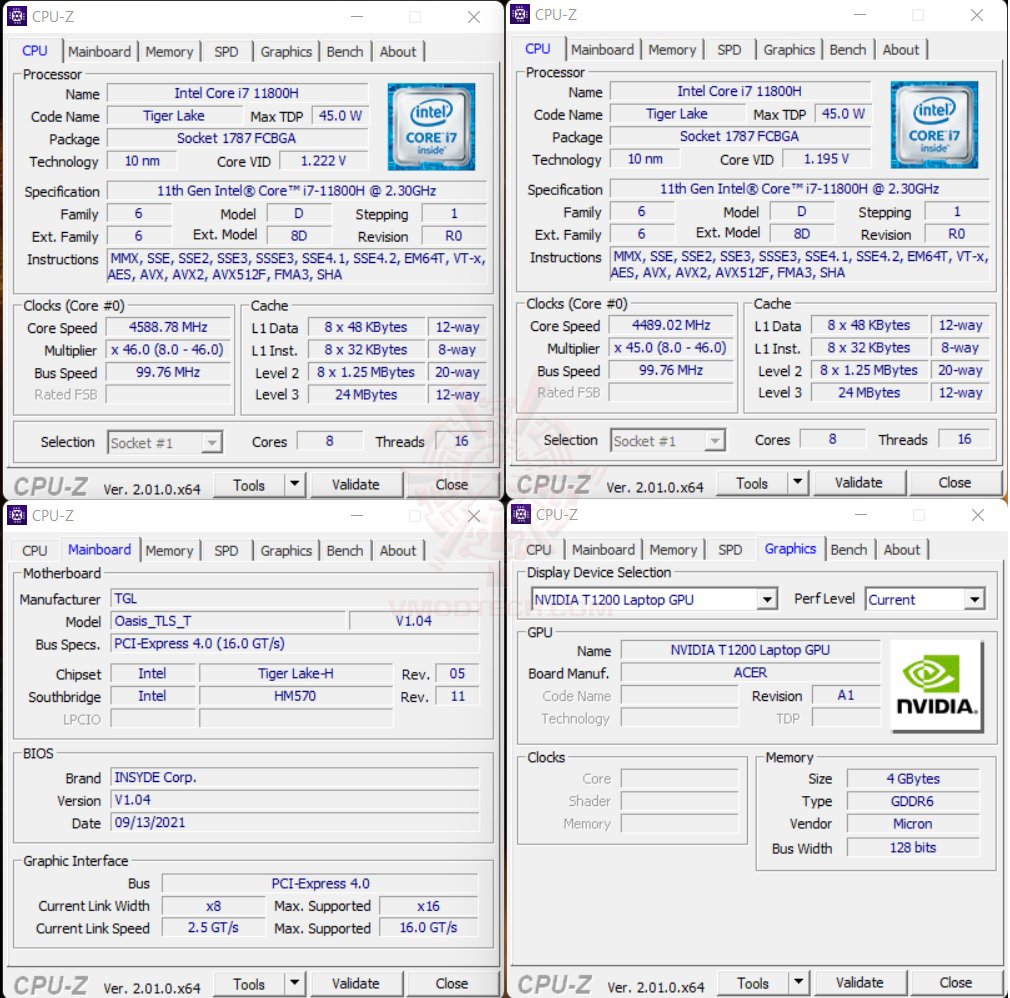Open About tab in Graphics window
Image resolution: width=1010 pixels, height=998 pixels.
[902, 550]
